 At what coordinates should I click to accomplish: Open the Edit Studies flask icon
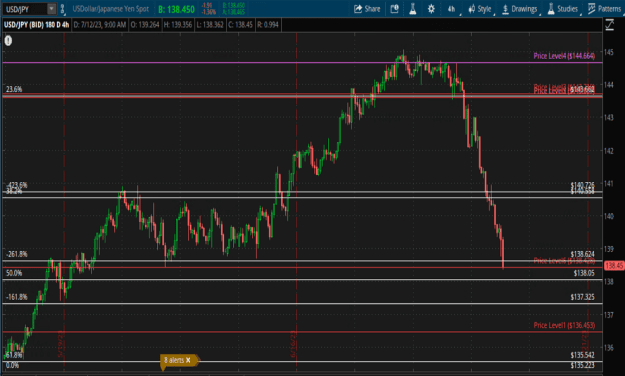pyautogui.click(x=413, y=9)
